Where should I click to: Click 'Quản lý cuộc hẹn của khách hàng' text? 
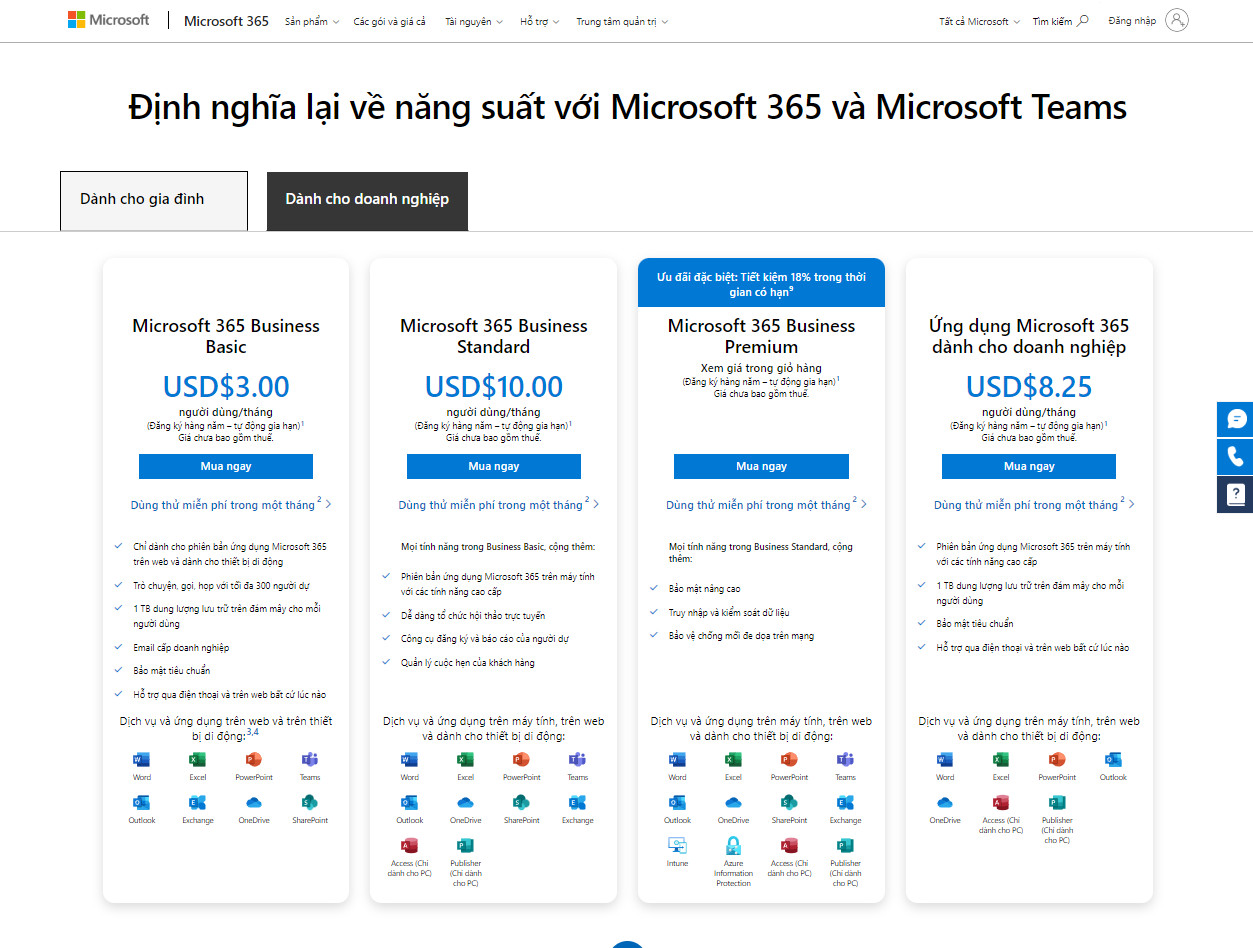tap(468, 662)
